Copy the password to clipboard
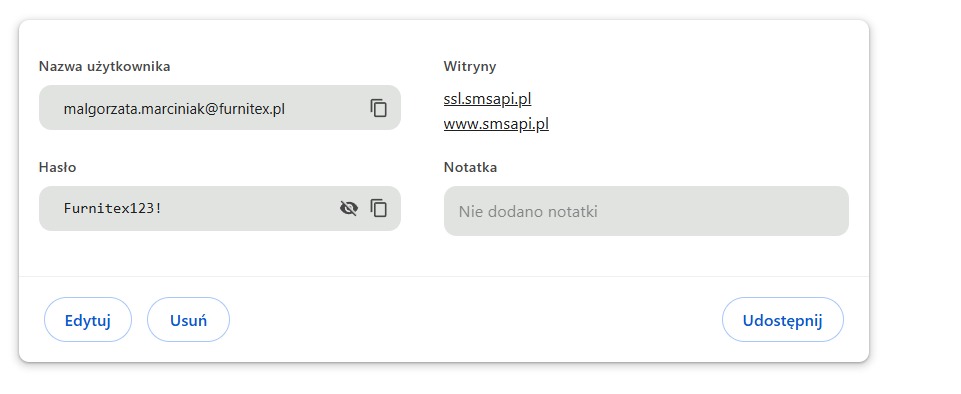 tap(379, 208)
